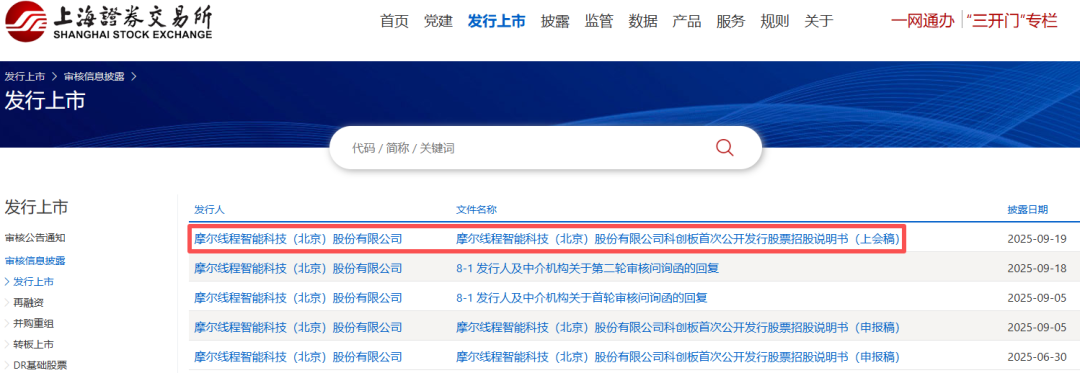Image resolution: width=1080 pixels, height=373 pixels.
Task: Open issuer link in 2025-09-18 row
Action: [x=298, y=268]
